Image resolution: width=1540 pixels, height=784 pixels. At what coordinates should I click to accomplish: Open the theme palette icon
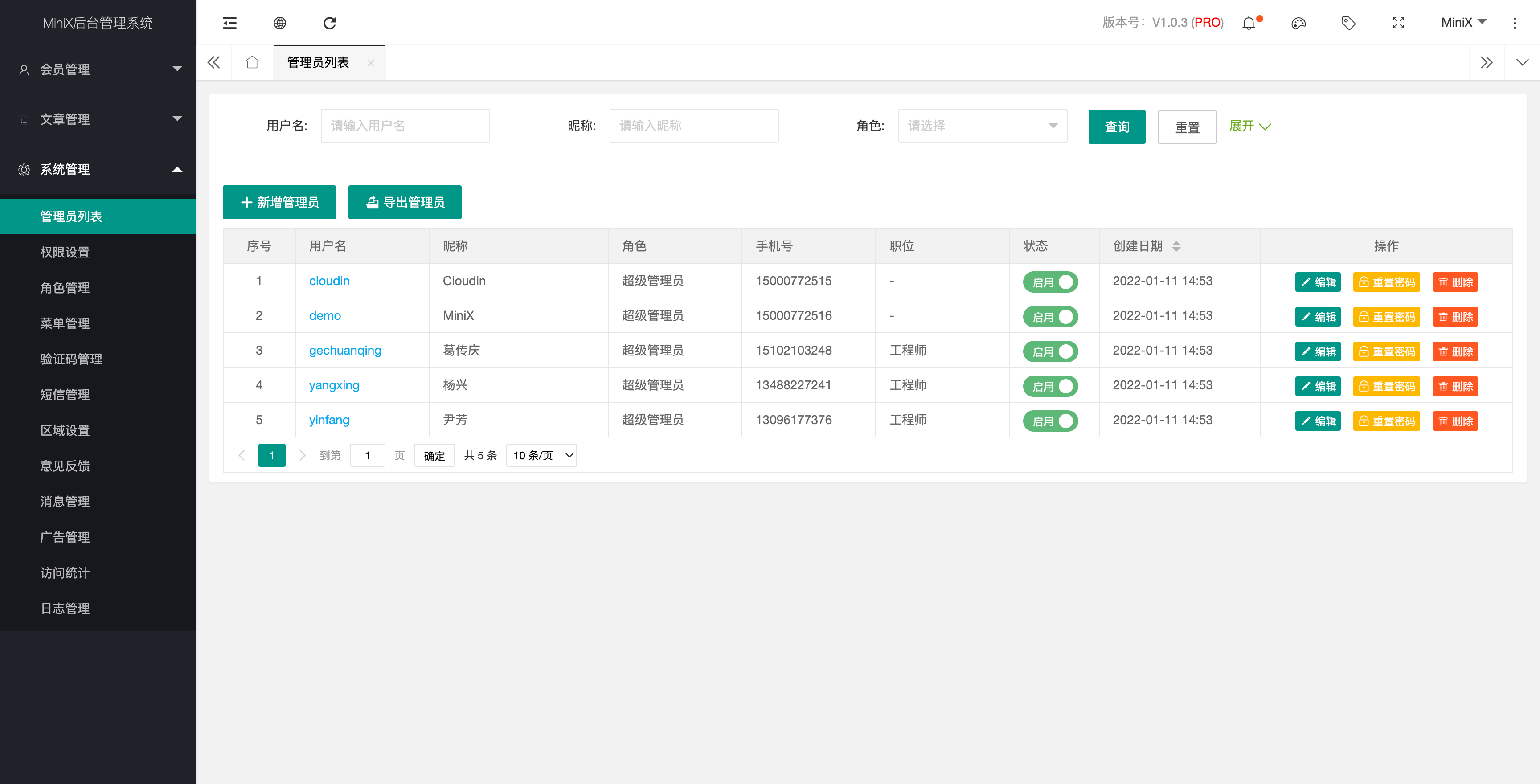(1298, 23)
